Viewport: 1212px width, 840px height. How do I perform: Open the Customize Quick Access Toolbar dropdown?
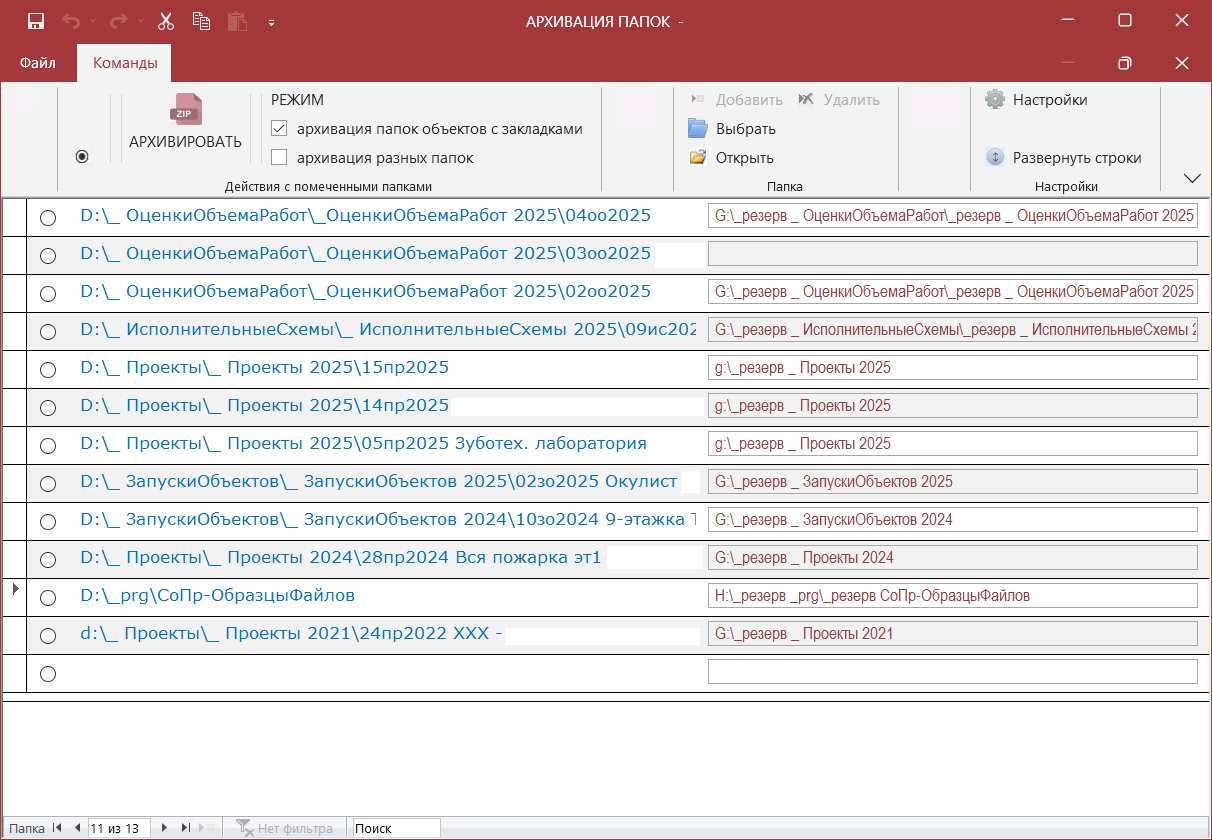(271, 22)
